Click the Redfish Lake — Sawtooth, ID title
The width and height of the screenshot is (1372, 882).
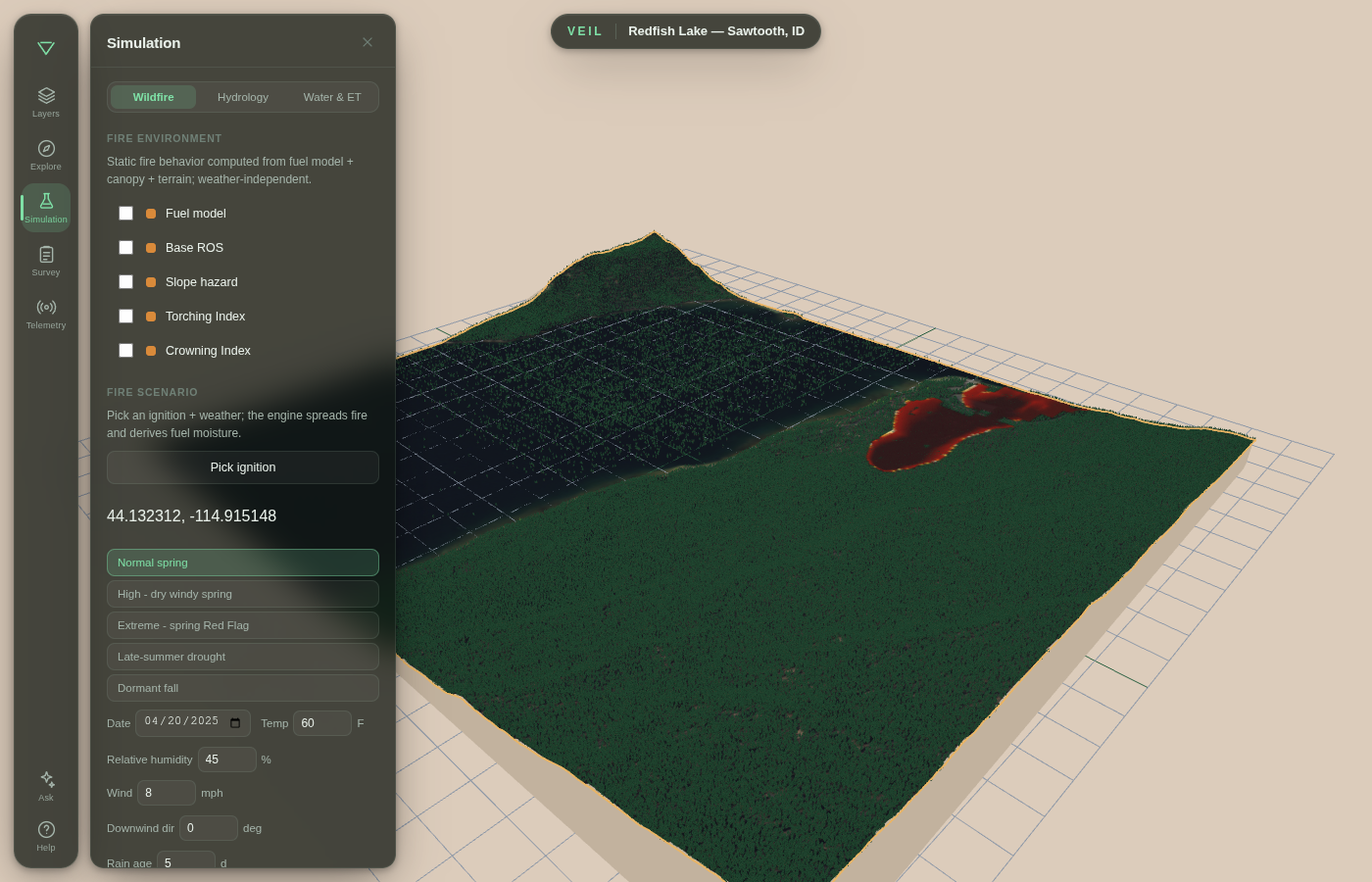coord(716,31)
